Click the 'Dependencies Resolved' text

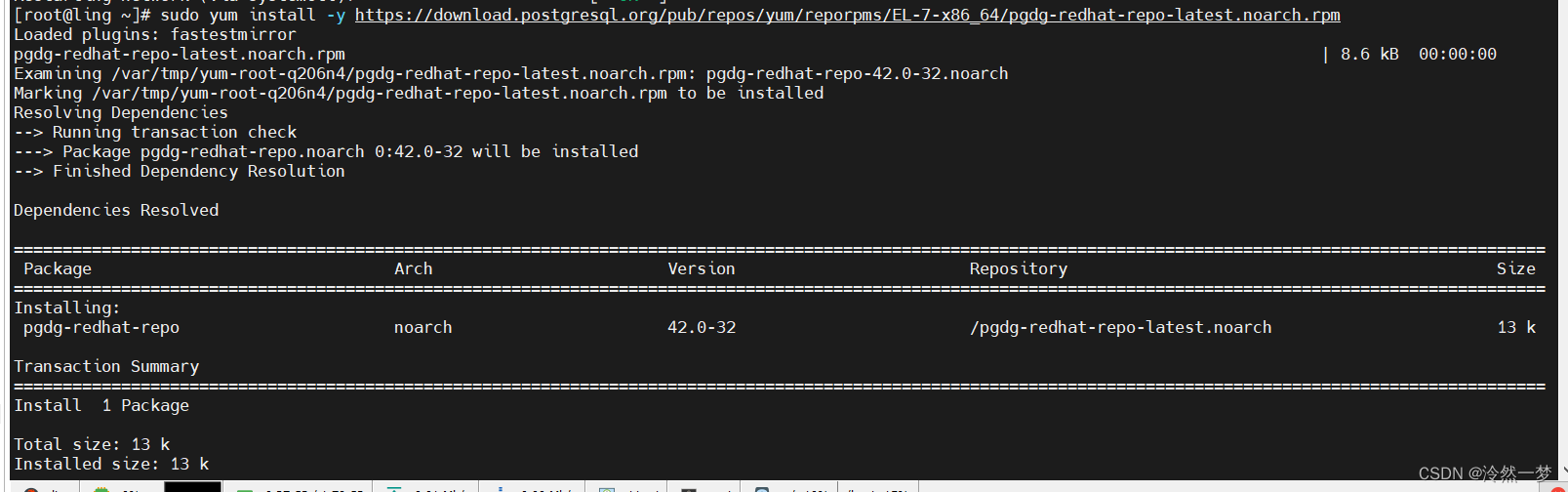click(x=116, y=210)
